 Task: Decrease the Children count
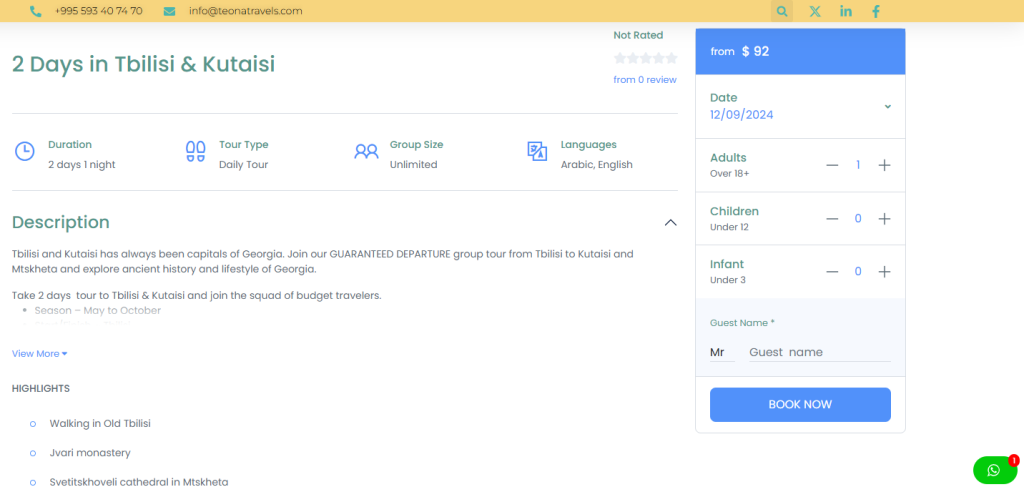tap(832, 219)
